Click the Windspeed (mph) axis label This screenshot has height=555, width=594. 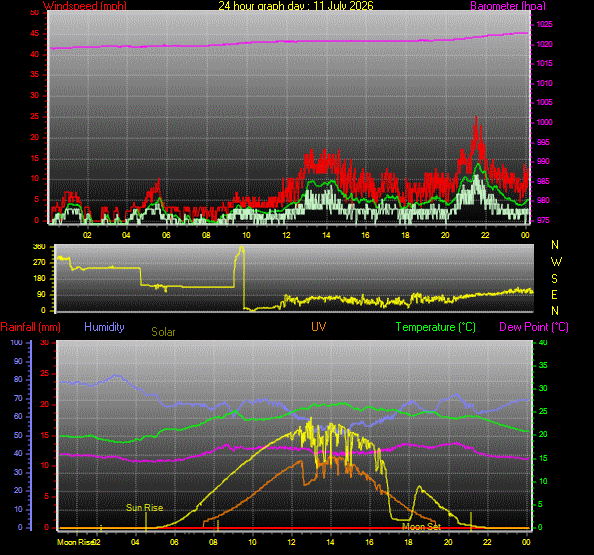85,5
